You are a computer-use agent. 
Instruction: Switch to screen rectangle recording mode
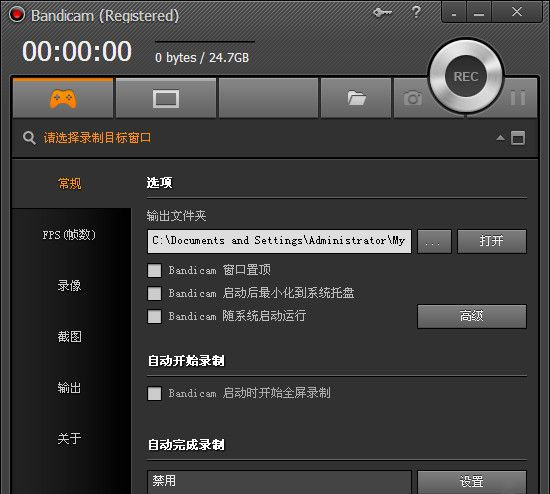point(166,99)
